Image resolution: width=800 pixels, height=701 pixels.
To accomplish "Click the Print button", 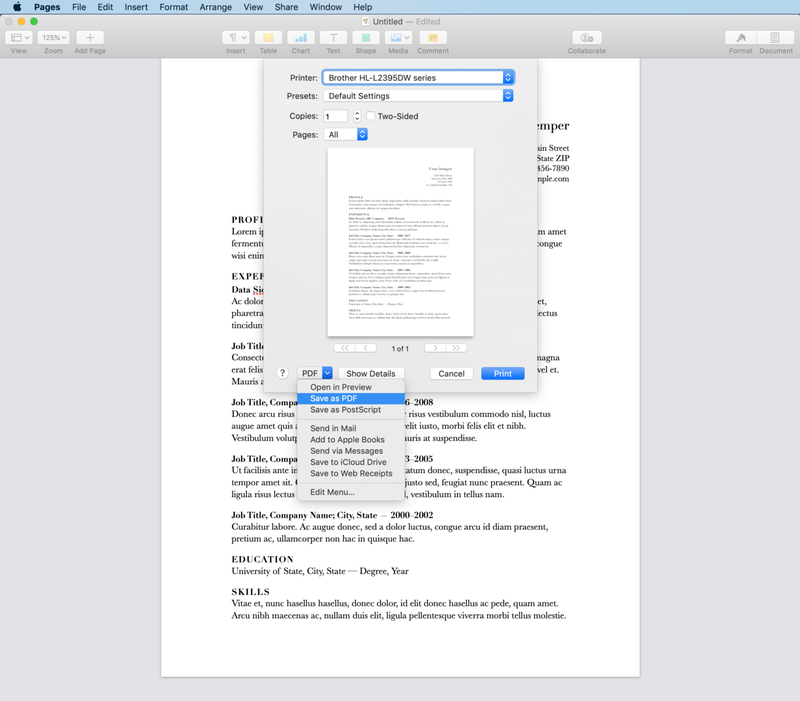I will coord(503,373).
